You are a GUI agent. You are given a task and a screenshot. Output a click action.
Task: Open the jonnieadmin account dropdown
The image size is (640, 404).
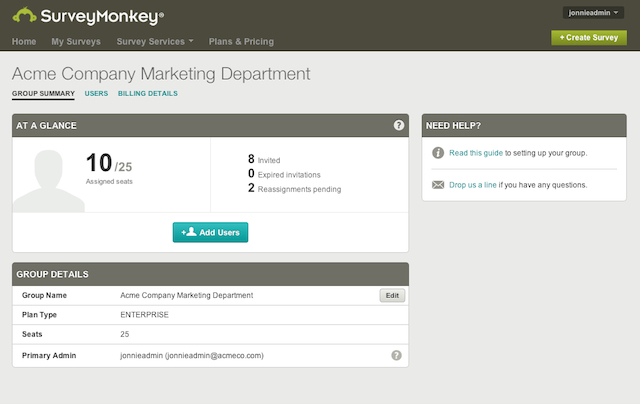click(593, 12)
